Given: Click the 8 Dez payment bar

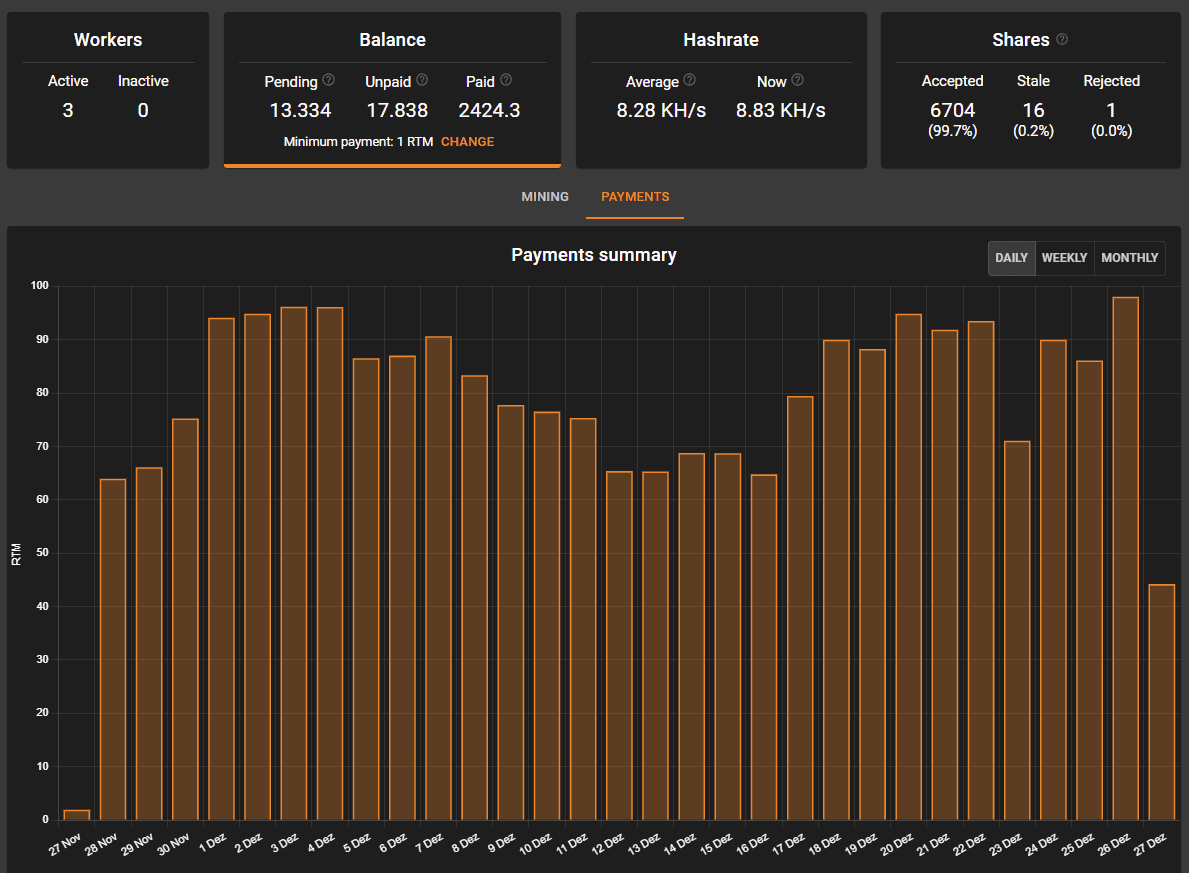Looking at the screenshot, I should coord(475,598).
